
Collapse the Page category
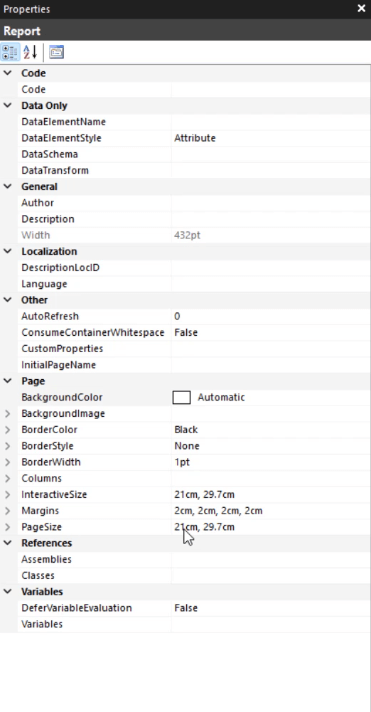[8, 381]
